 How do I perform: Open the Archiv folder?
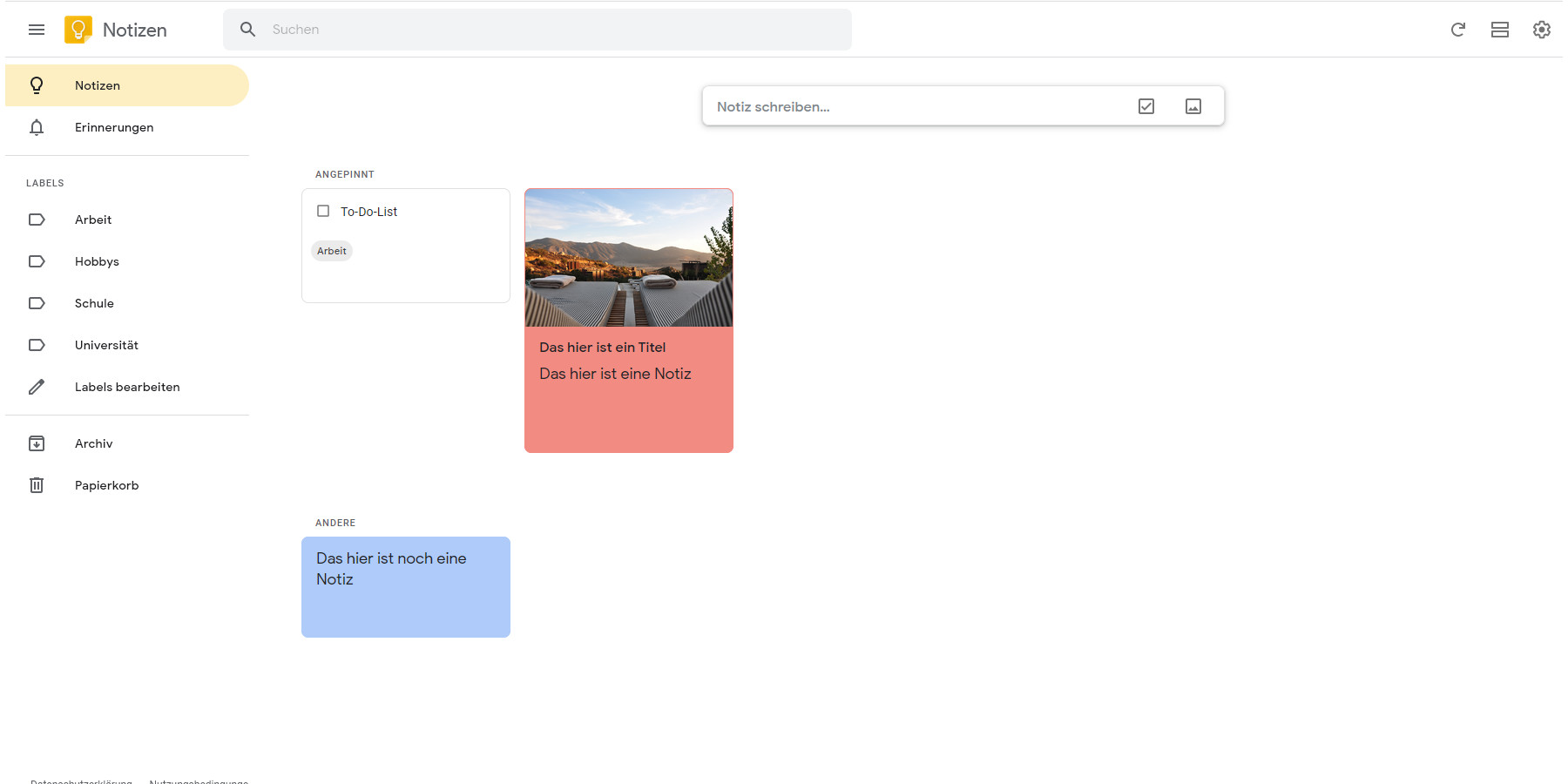(x=93, y=443)
